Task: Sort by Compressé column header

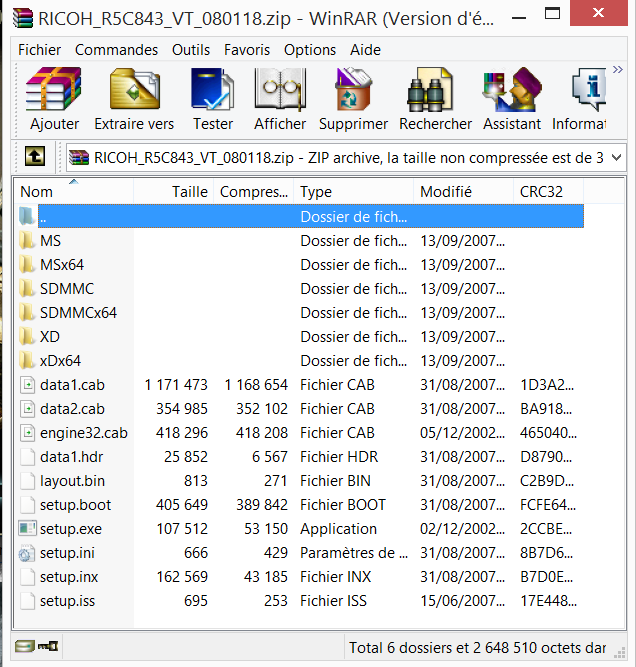Action: tap(254, 192)
